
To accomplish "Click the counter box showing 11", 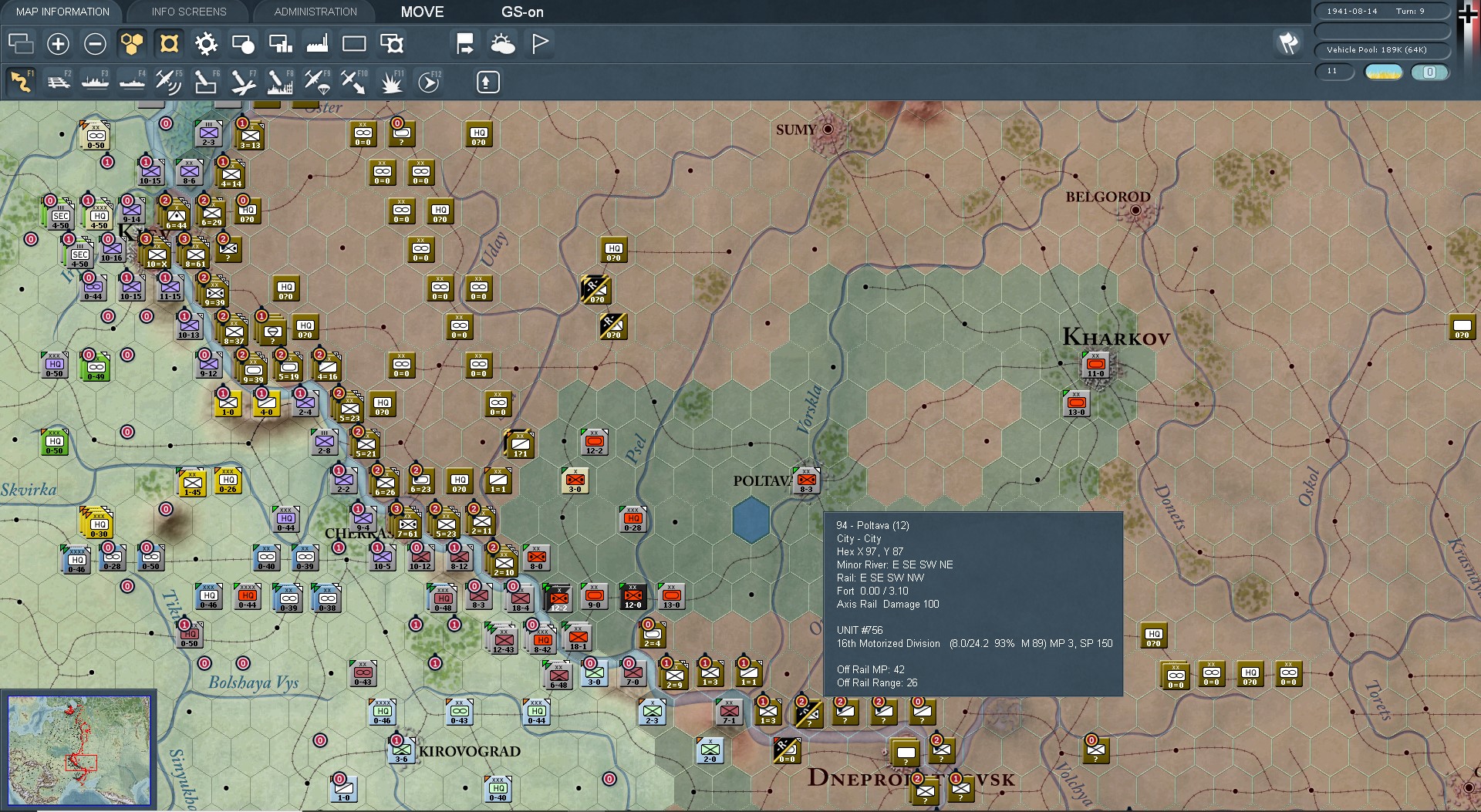I will pyautogui.click(x=1335, y=72).
